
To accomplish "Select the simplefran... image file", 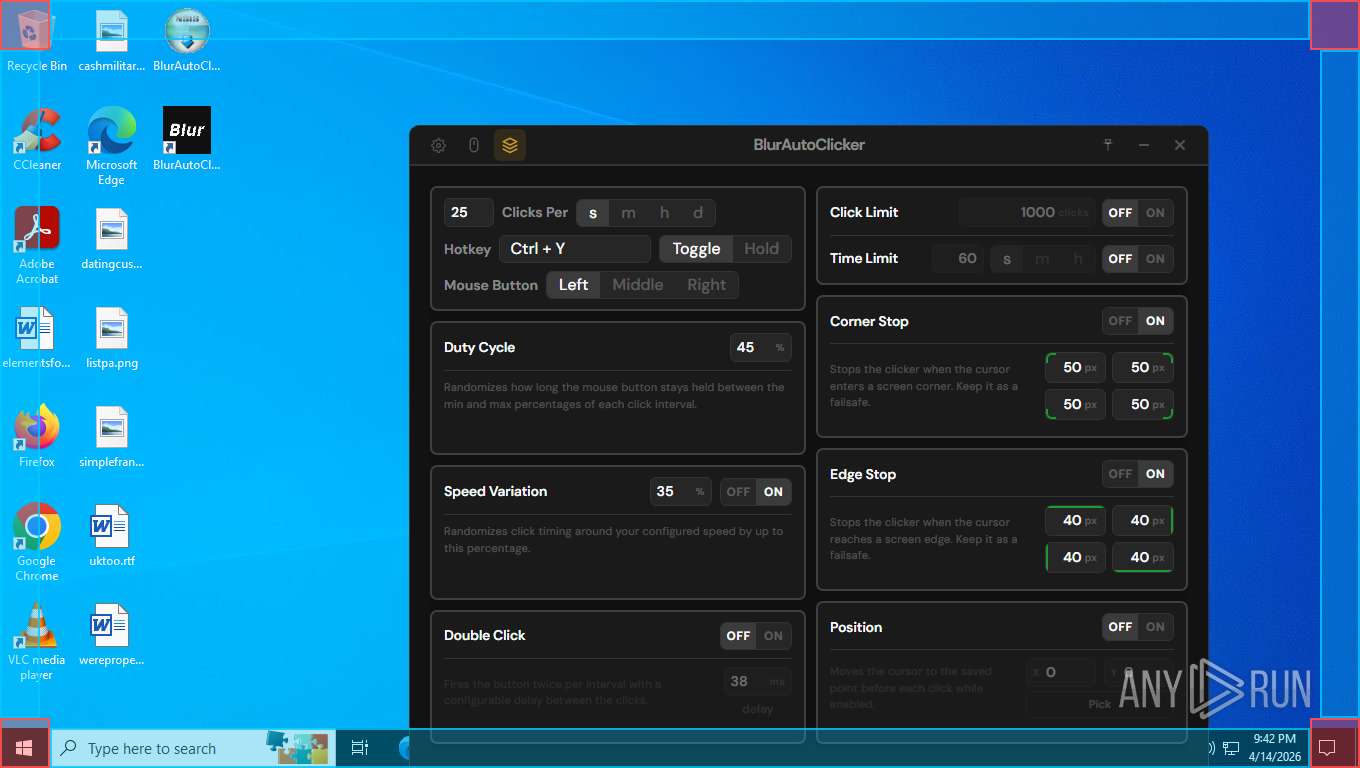I will tap(112, 436).
